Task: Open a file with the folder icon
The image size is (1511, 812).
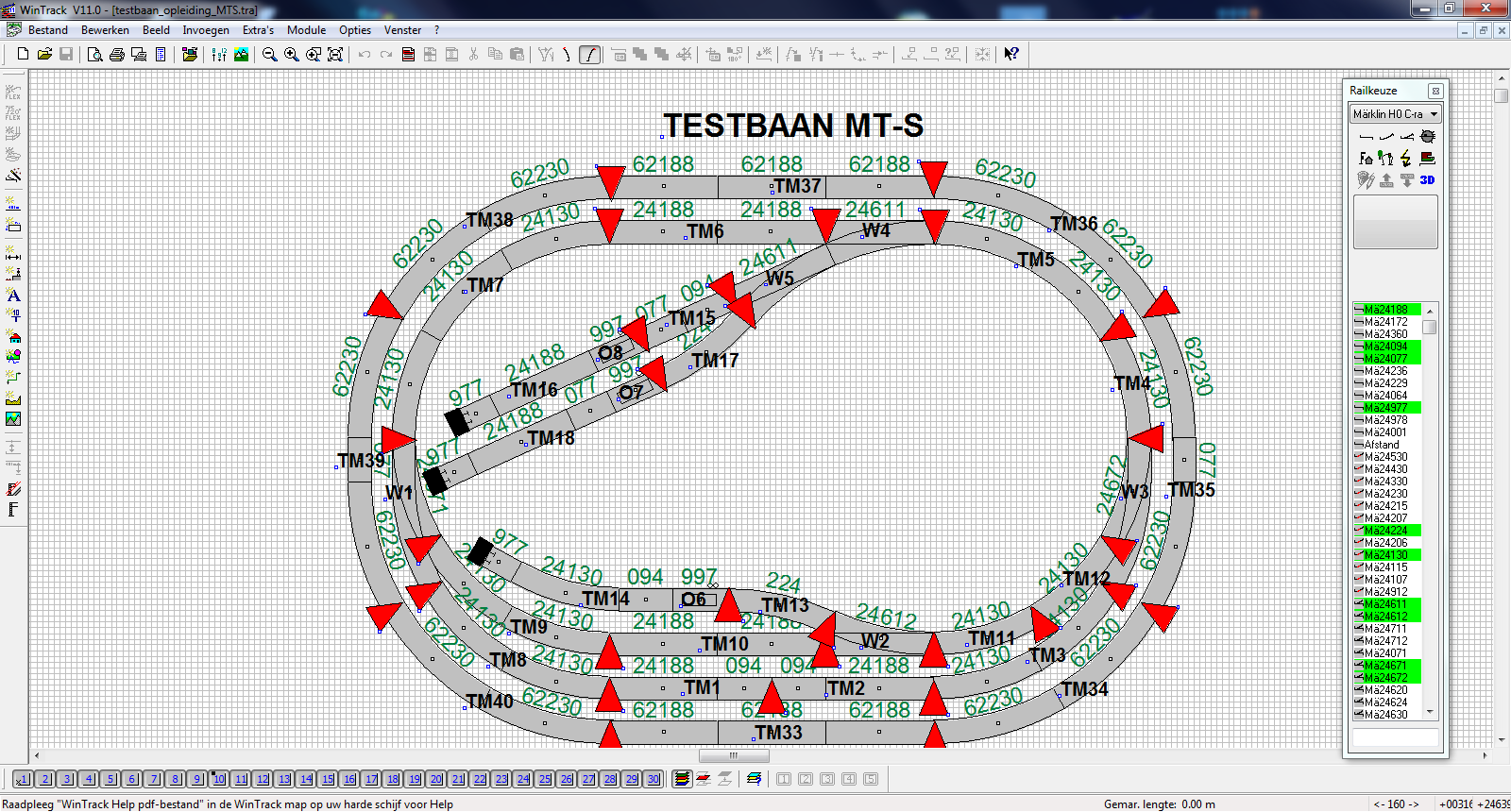Action: tap(44, 55)
